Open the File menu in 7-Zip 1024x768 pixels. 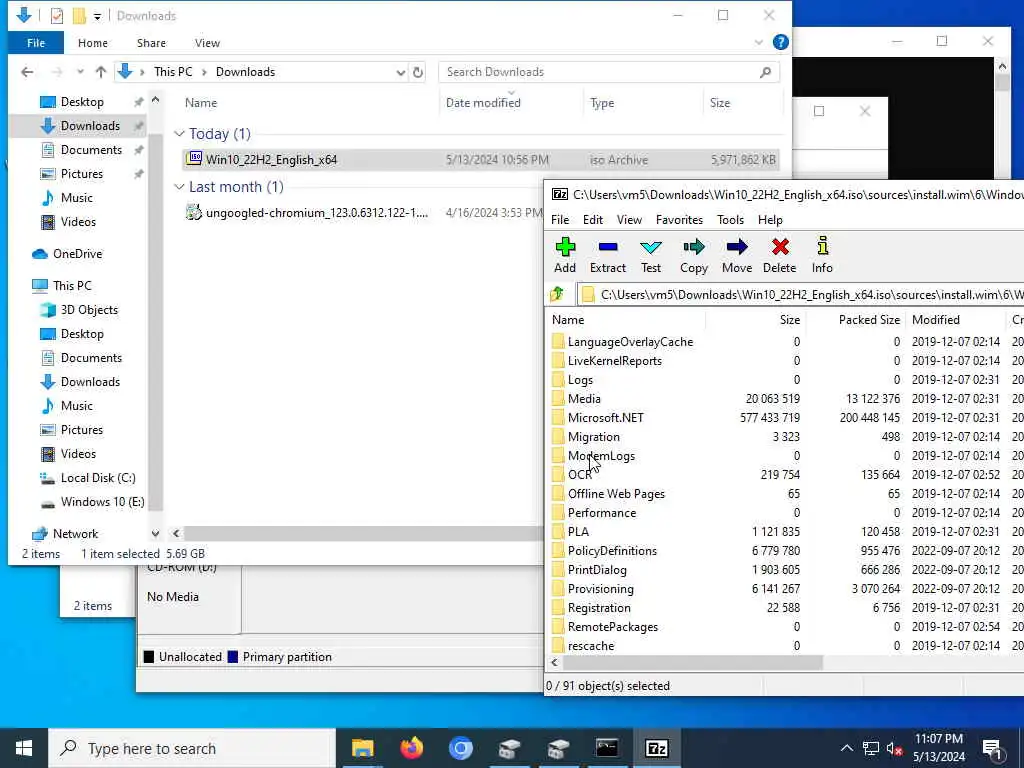(x=560, y=220)
